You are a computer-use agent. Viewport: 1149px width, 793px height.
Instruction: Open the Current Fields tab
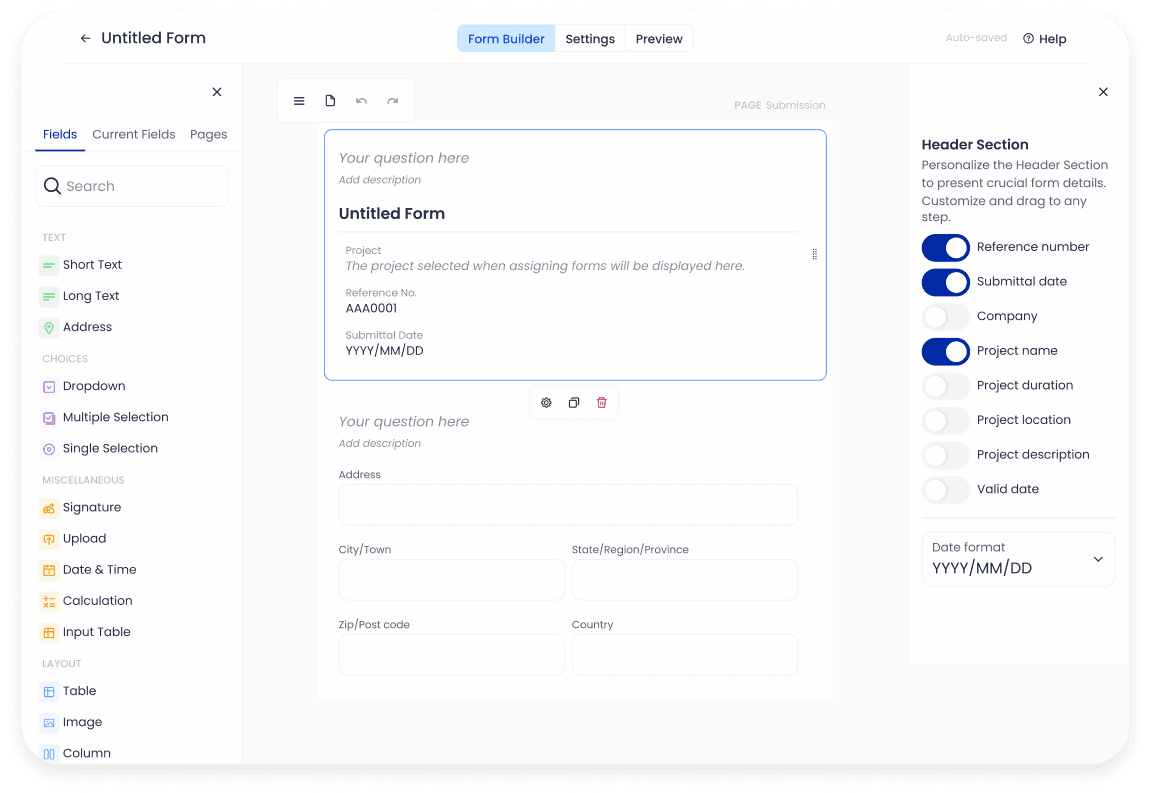pos(133,134)
